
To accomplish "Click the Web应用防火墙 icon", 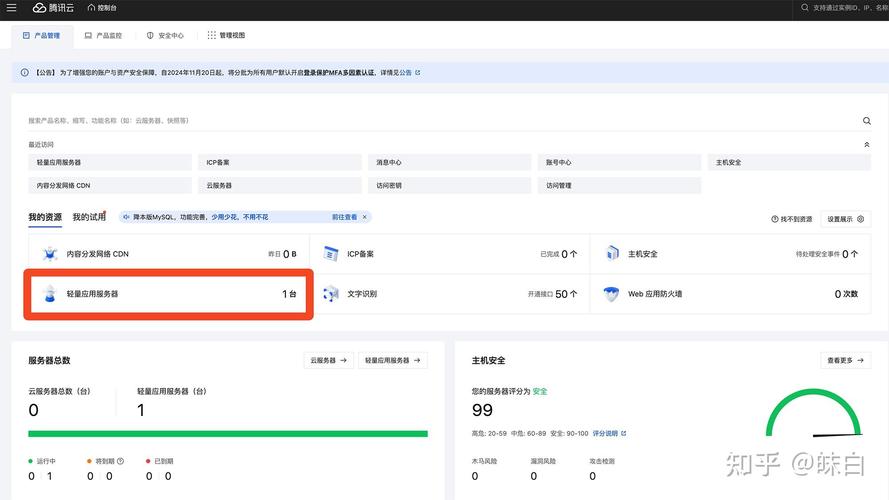I will click(612, 294).
